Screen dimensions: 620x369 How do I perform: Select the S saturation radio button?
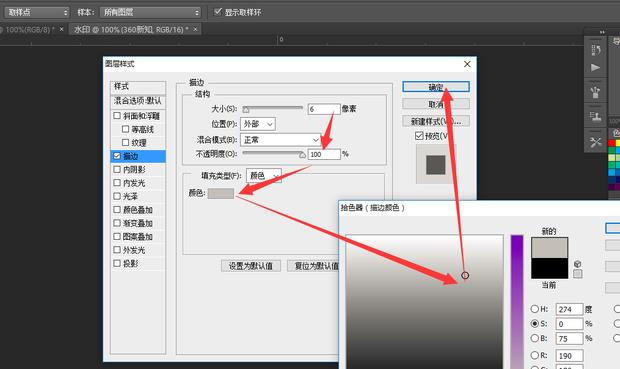click(535, 324)
